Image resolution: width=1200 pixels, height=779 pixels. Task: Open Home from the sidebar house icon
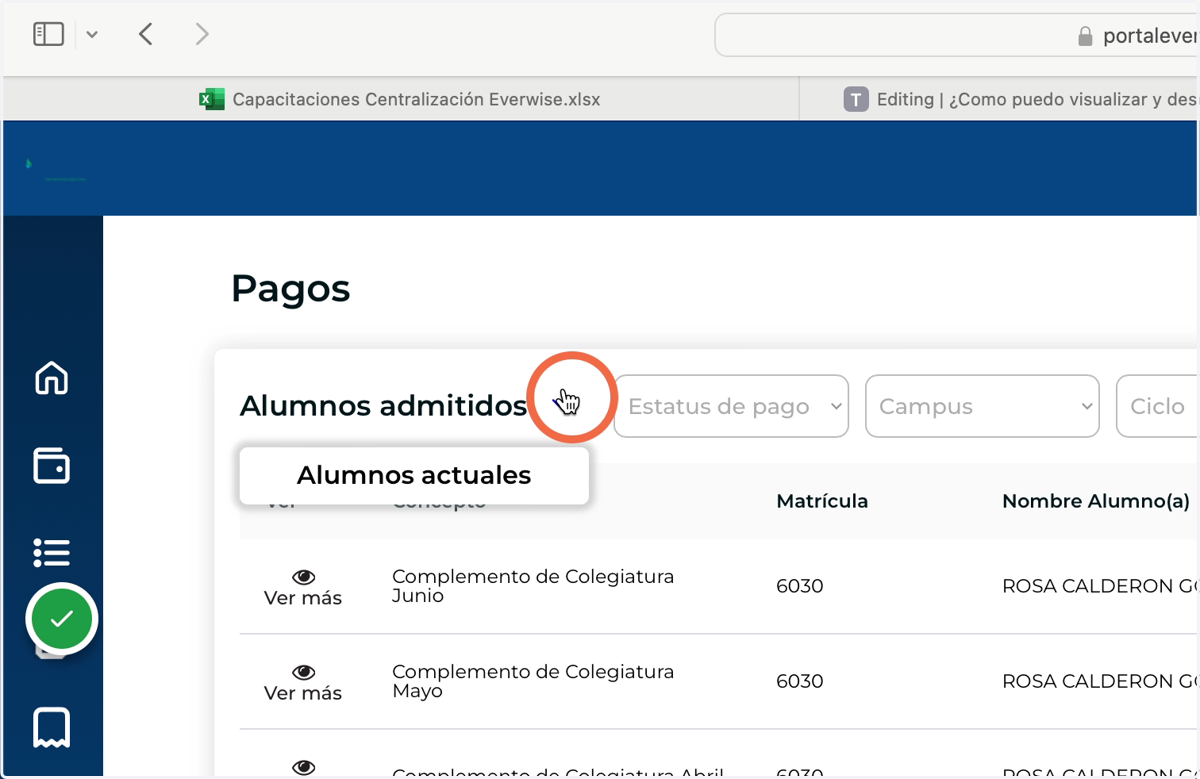tap(52, 378)
